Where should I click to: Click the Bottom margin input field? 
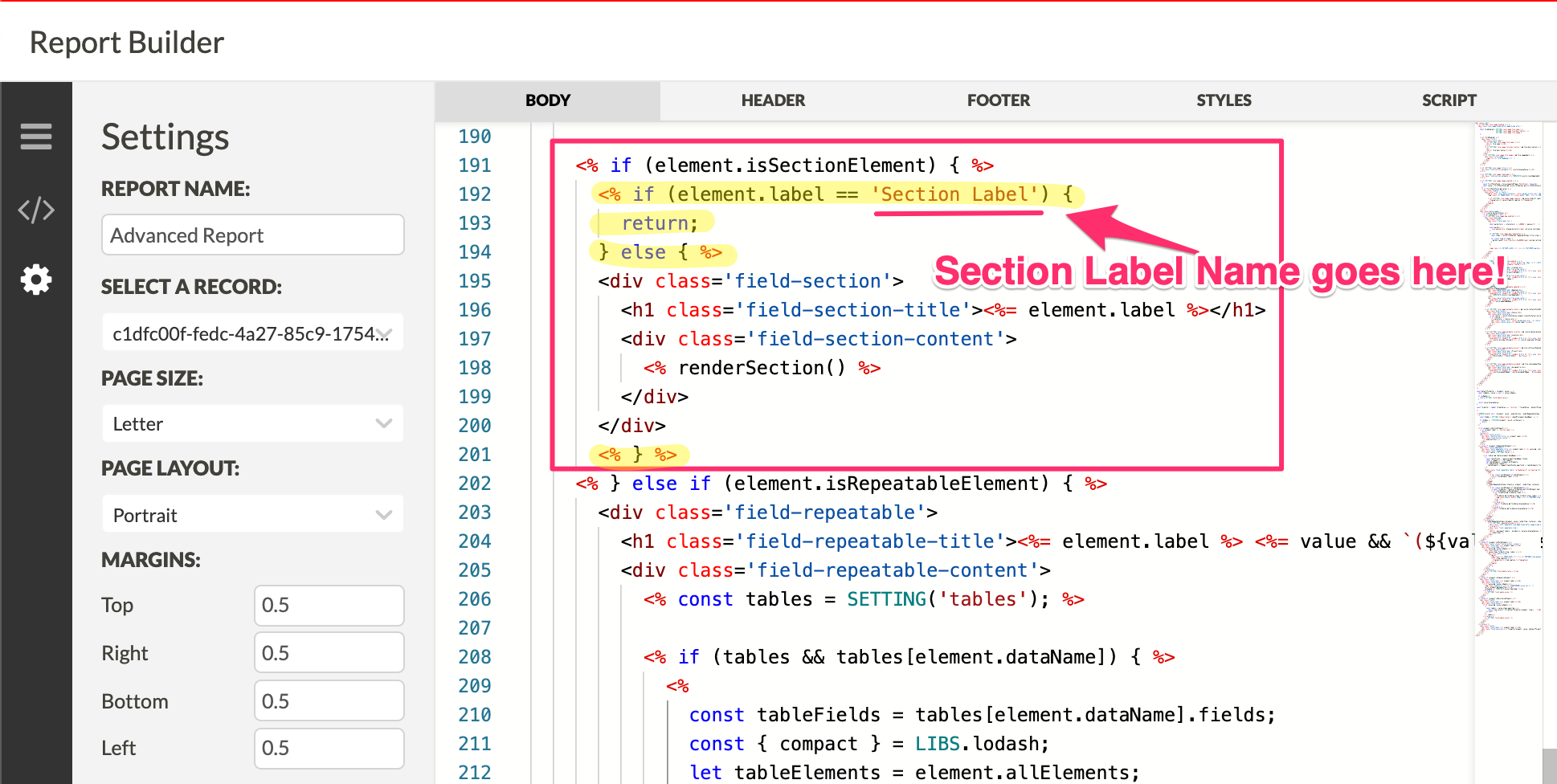(x=329, y=700)
